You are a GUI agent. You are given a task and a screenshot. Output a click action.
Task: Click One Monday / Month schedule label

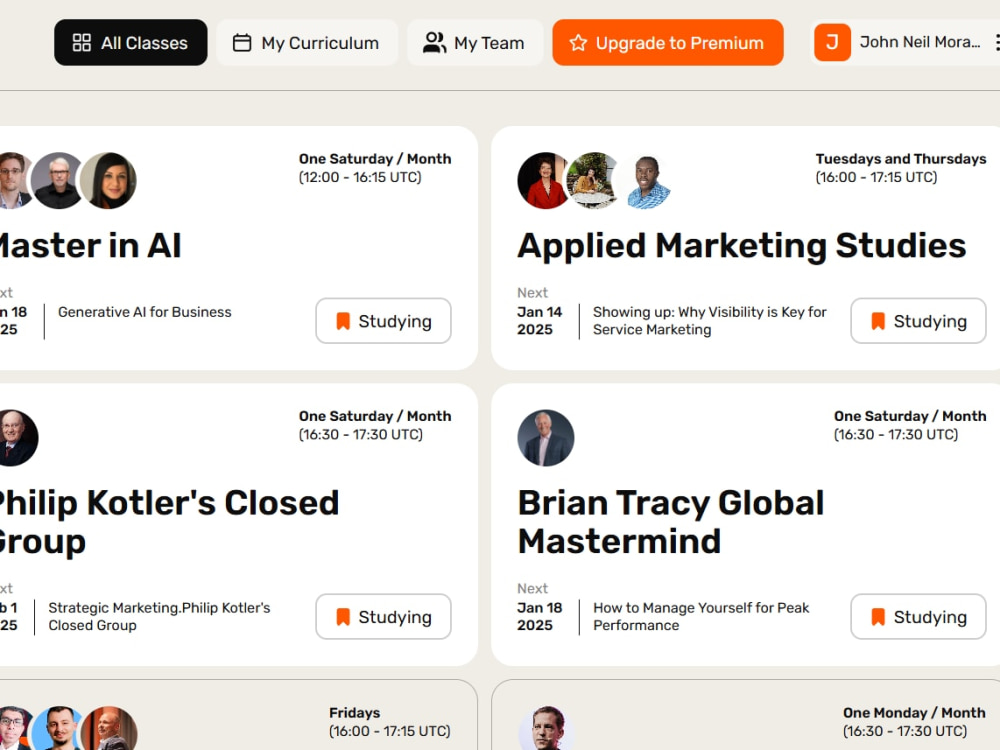click(915, 713)
